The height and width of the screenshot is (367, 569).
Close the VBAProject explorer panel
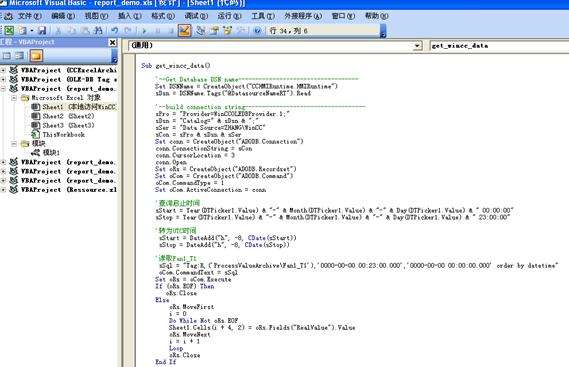pyautogui.click(x=113, y=42)
